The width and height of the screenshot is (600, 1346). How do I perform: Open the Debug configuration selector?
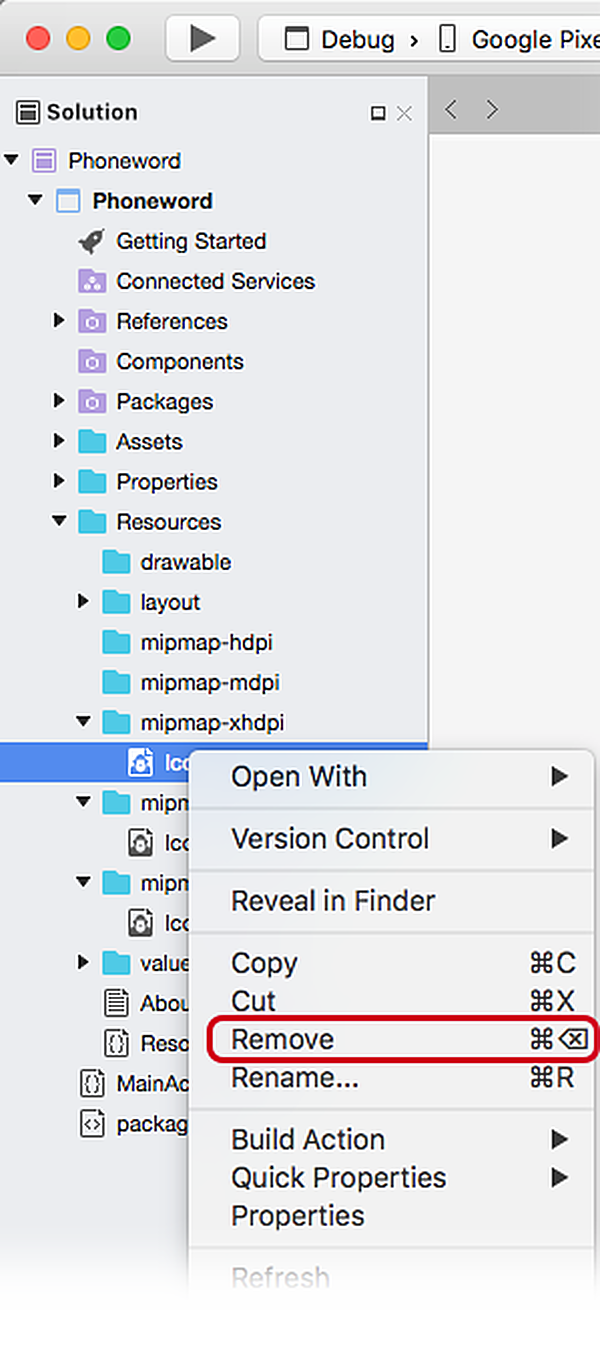coord(340,39)
